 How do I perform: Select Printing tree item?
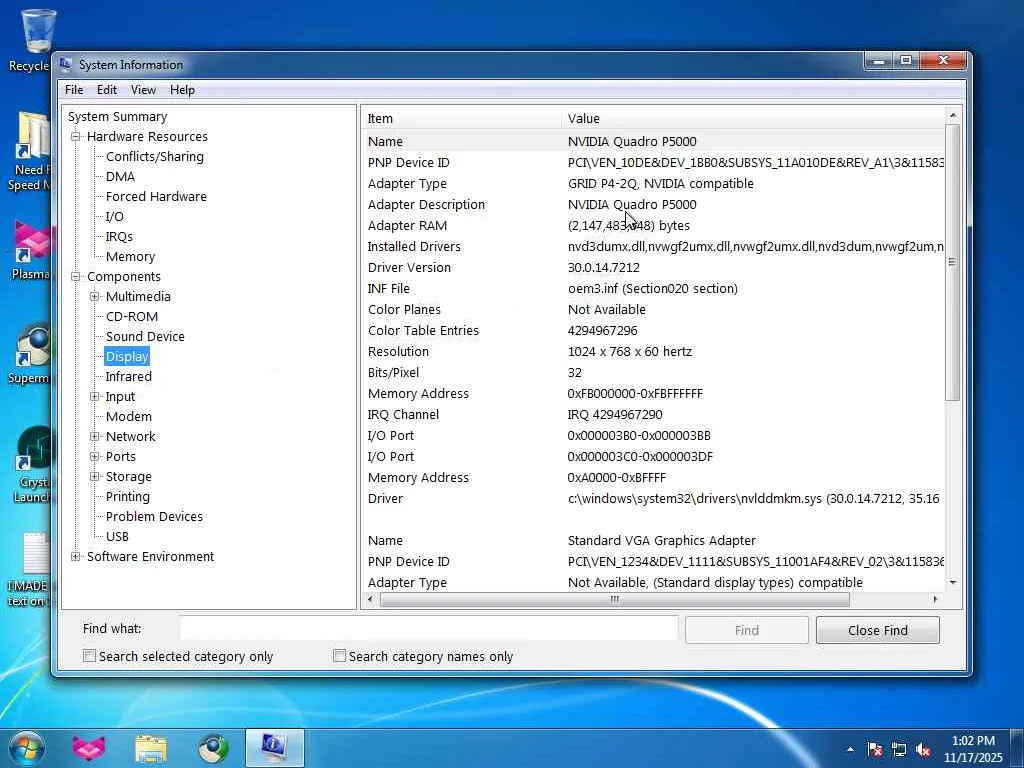point(127,496)
